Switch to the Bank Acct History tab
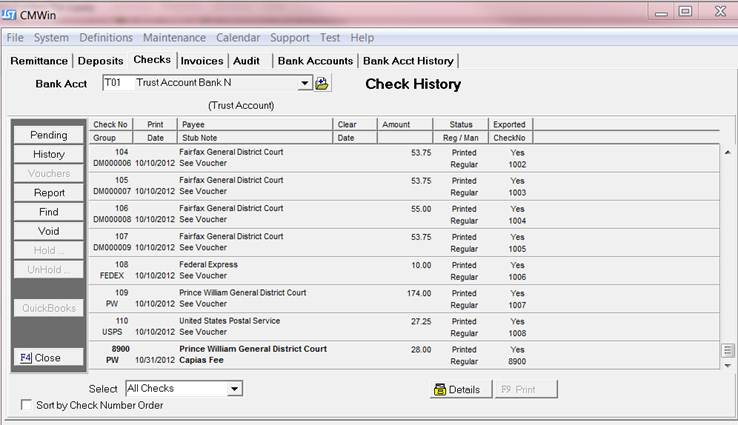Image resolution: width=738 pixels, height=425 pixels. click(x=407, y=61)
